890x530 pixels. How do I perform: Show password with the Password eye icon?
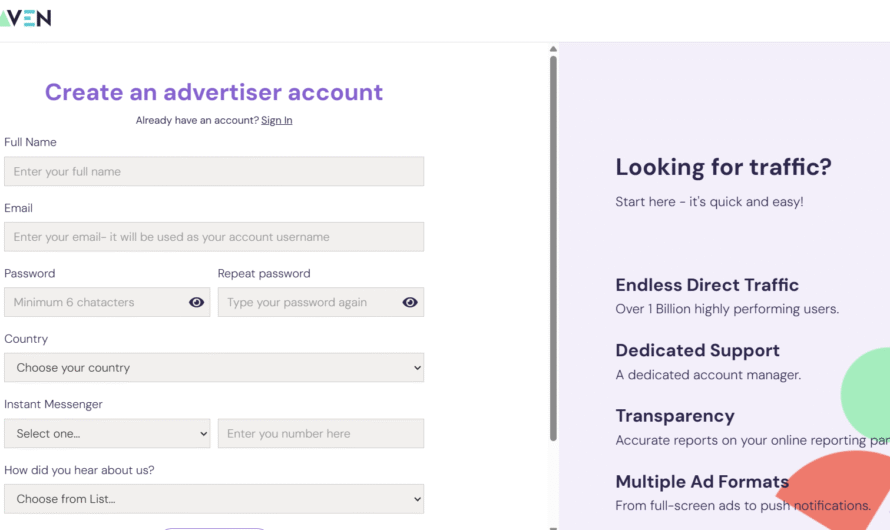[x=196, y=303]
